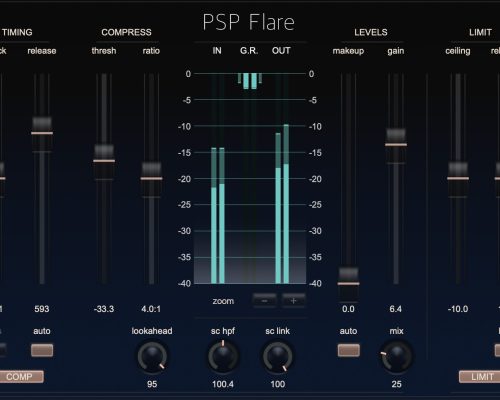Toggle the LIMIT enable button

(480, 377)
